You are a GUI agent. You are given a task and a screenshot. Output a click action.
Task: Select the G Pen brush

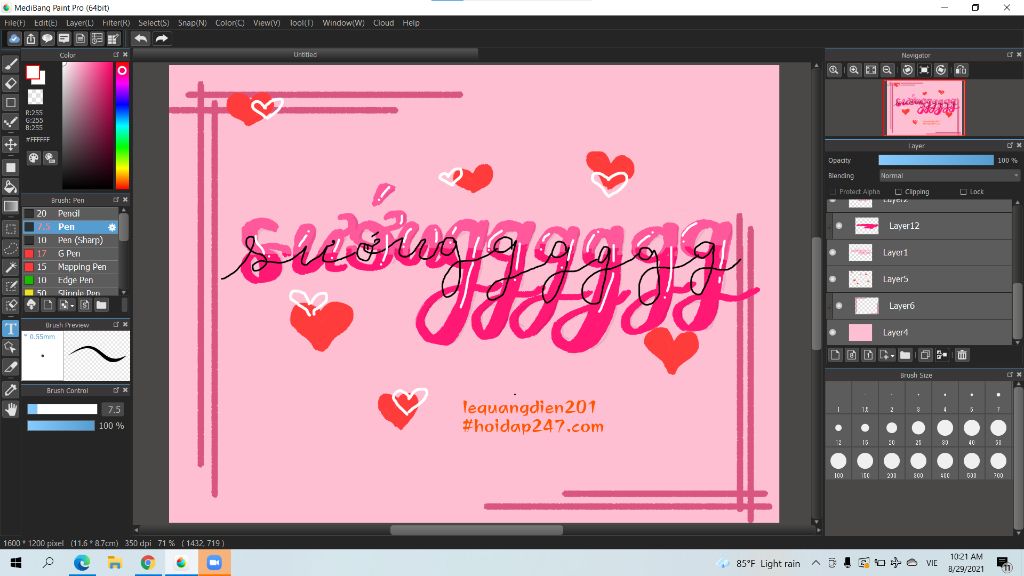tap(71, 253)
